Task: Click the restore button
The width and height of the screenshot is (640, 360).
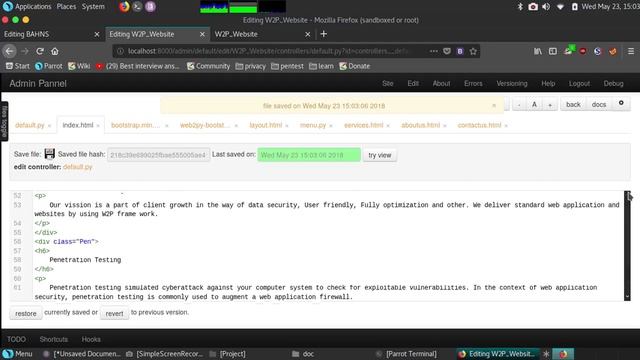Action: [26, 313]
